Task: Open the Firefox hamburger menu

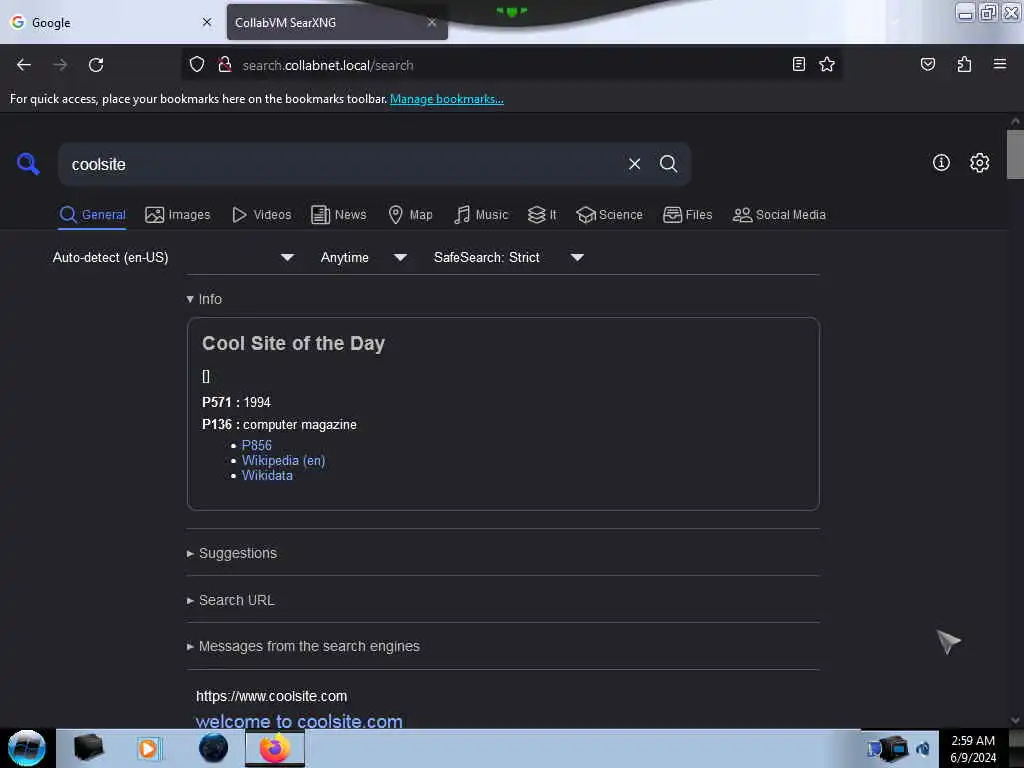Action: click(x=999, y=64)
